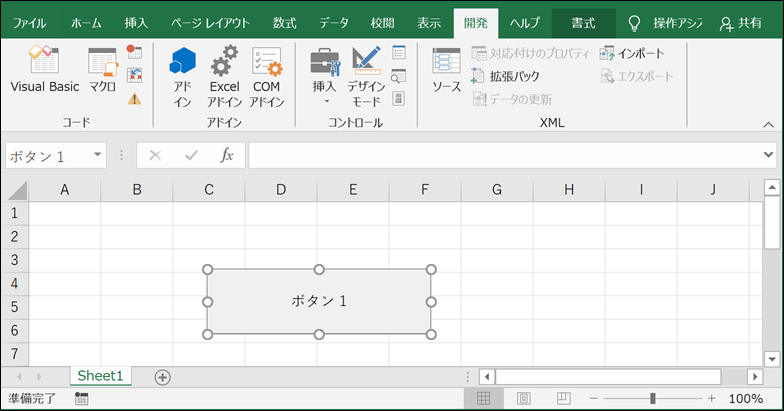Switch to the ページレイアウト tab

210,23
